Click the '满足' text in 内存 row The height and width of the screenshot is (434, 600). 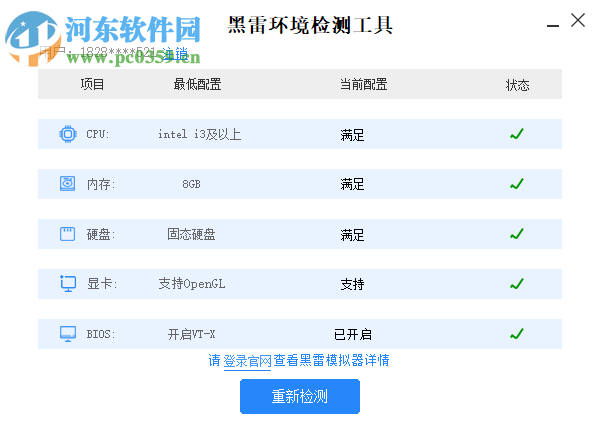point(352,184)
